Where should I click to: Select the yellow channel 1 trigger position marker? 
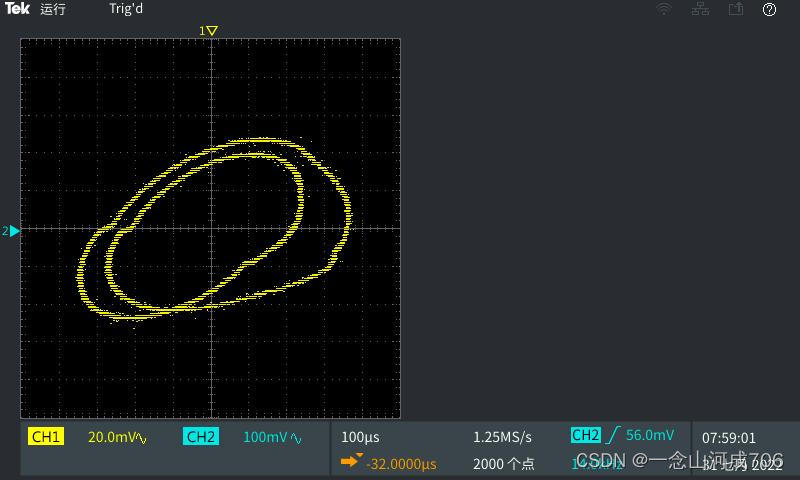tap(209, 31)
